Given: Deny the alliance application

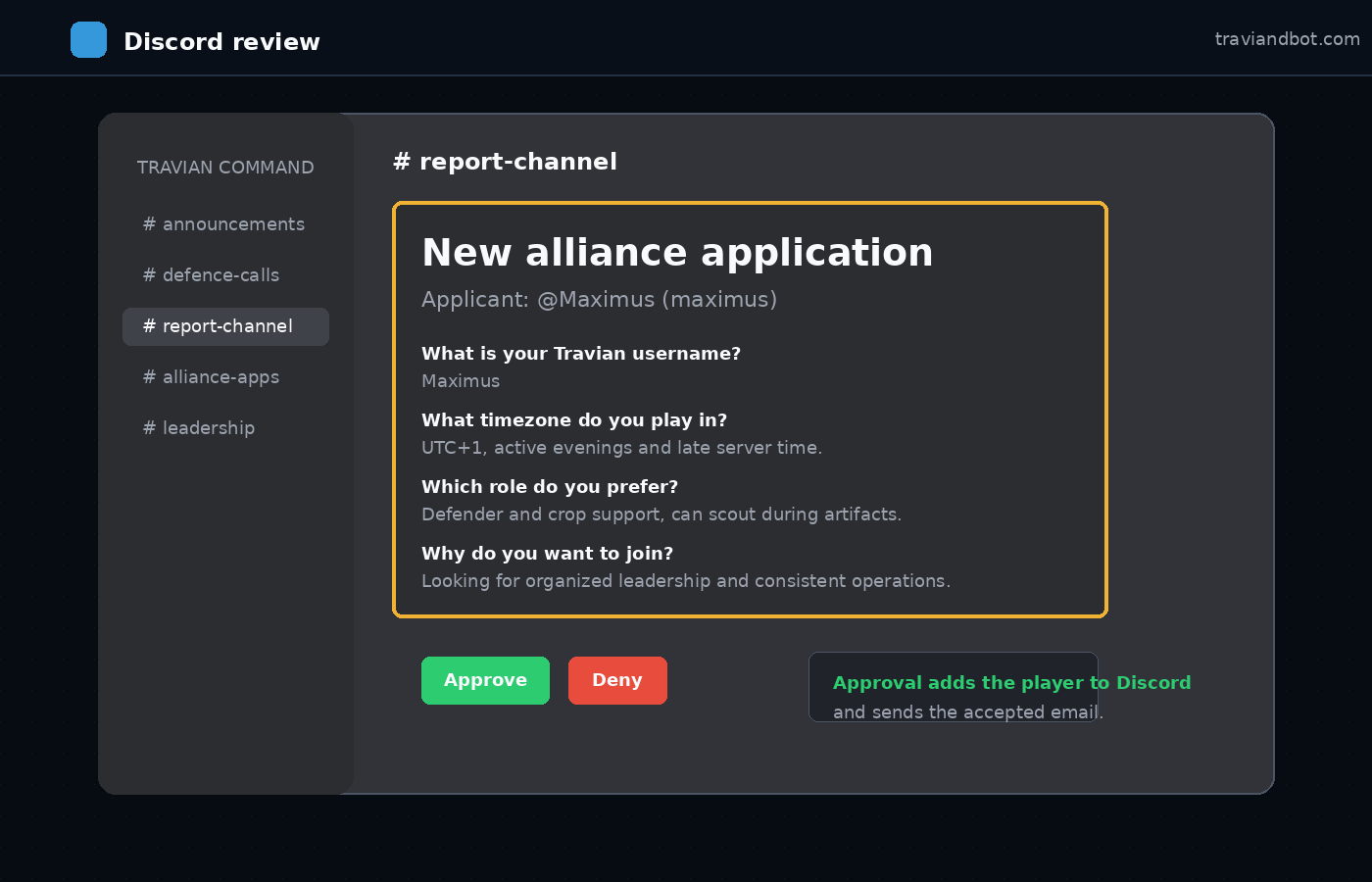Looking at the screenshot, I should pyautogui.click(x=617, y=680).
